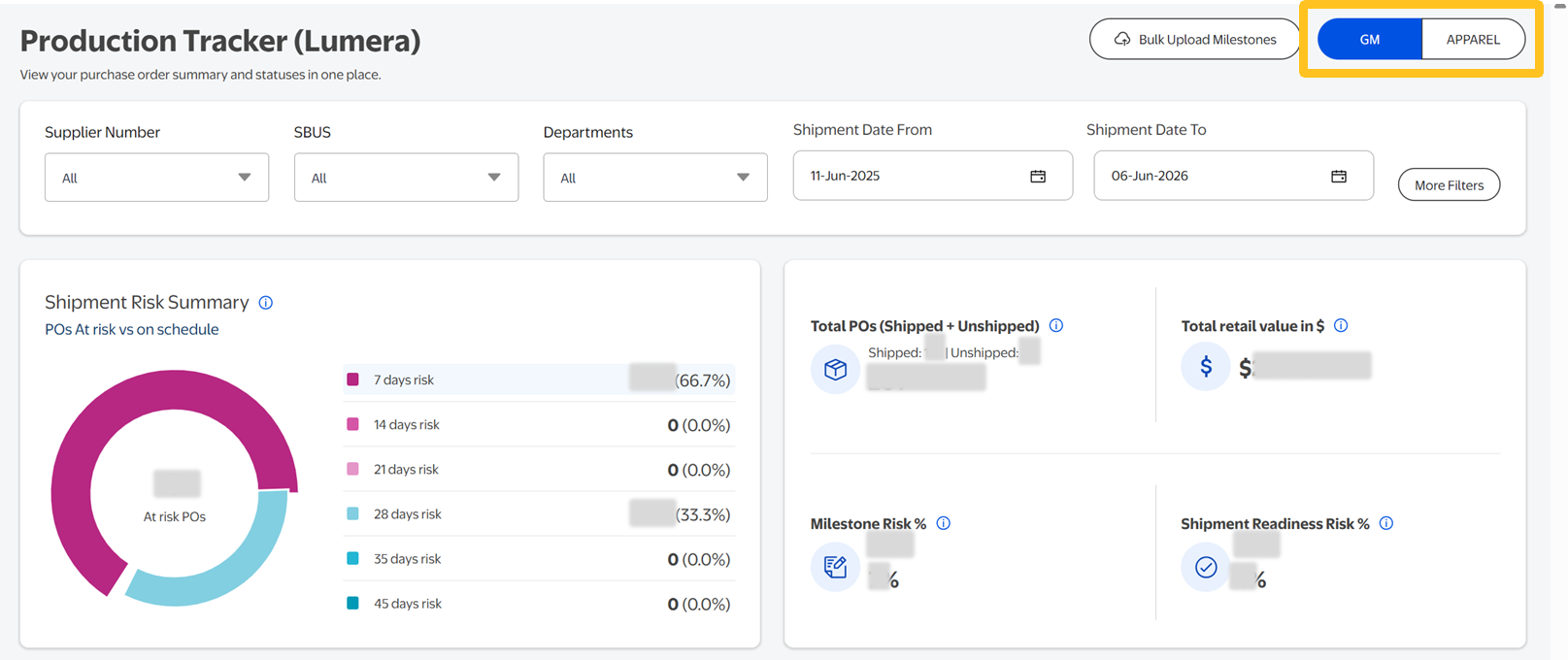Click info icon beside Total retail value
This screenshot has height=660, width=1568.
1341,326
